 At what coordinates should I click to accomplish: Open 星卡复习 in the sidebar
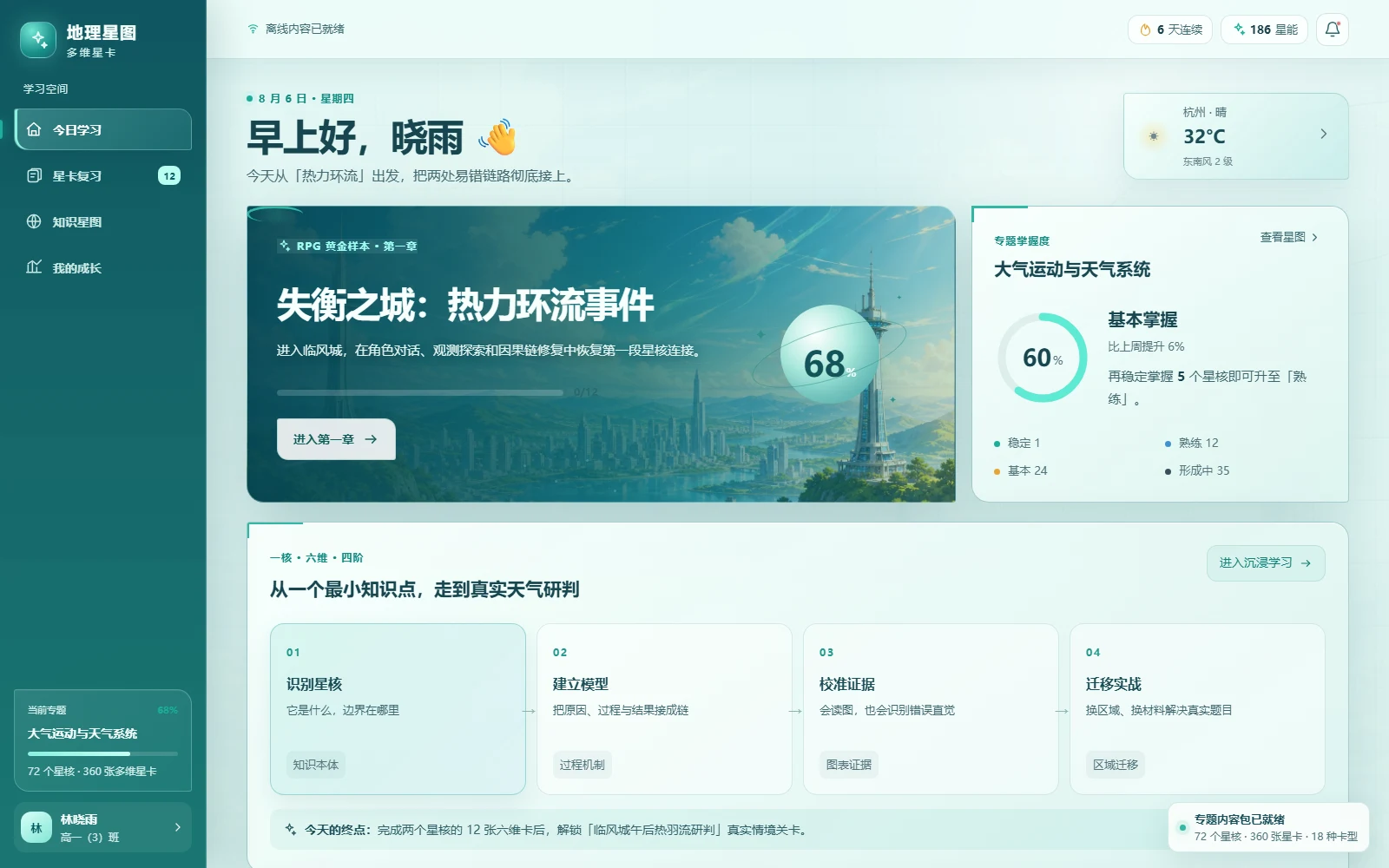103,175
